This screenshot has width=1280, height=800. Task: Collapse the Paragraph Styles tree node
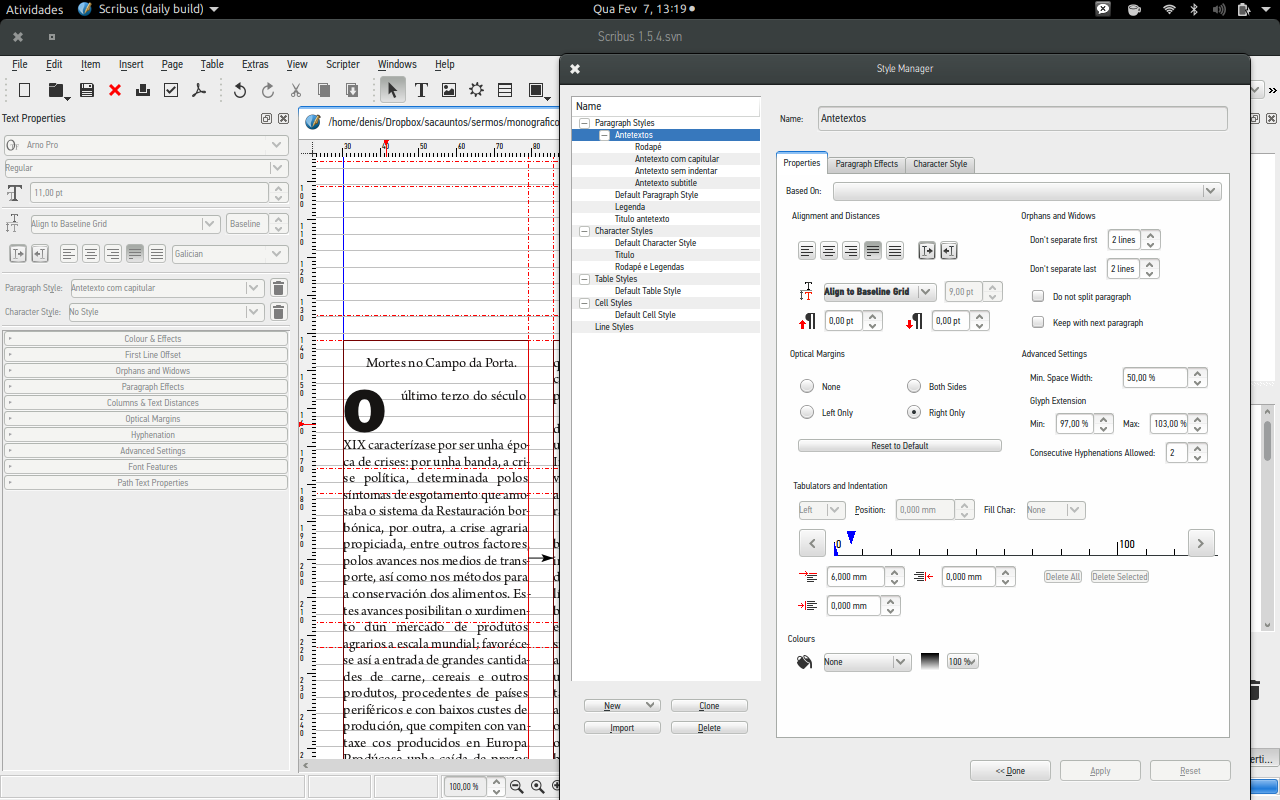point(585,123)
